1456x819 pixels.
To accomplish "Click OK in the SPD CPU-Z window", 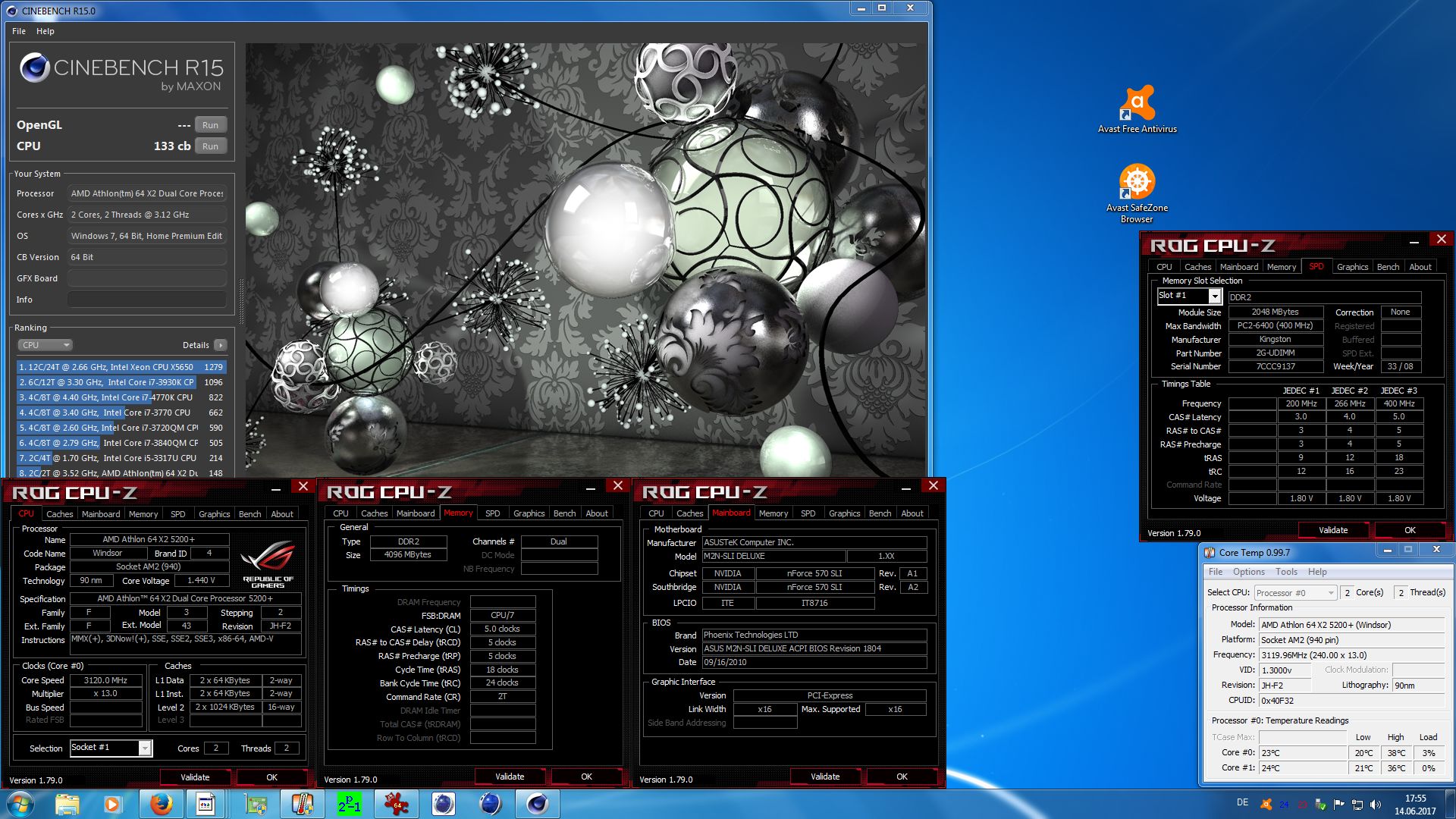I will tap(1410, 530).
